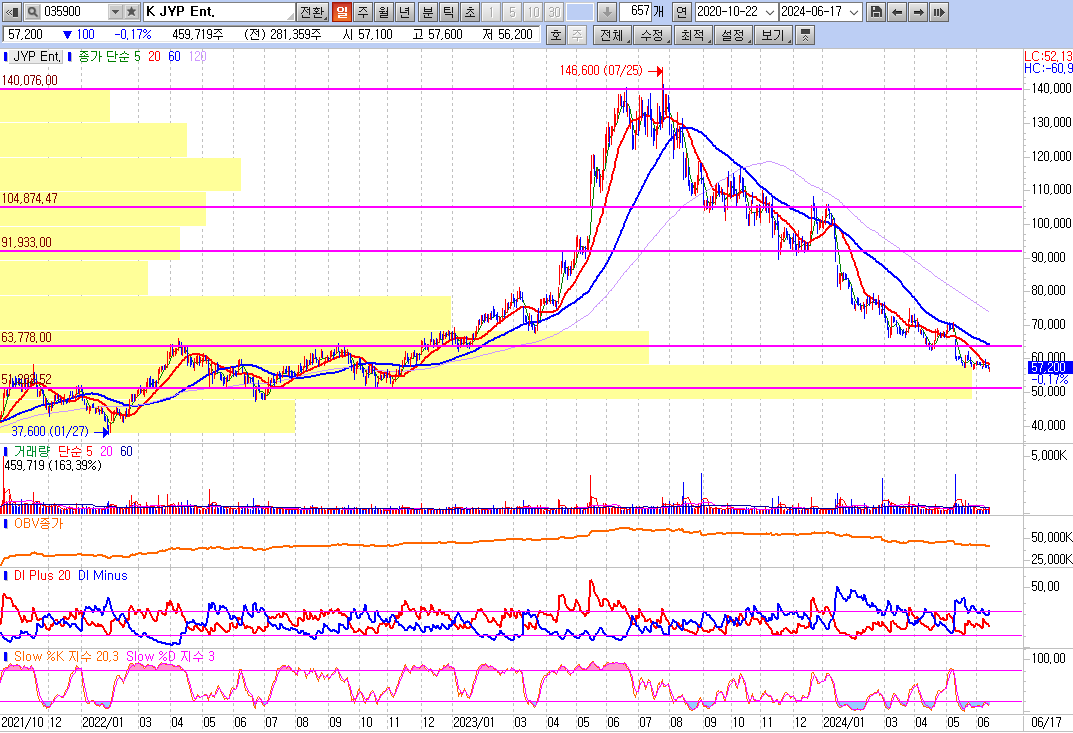Open the 수정 menu button
The width and height of the screenshot is (1073, 733).
pos(652,34)
